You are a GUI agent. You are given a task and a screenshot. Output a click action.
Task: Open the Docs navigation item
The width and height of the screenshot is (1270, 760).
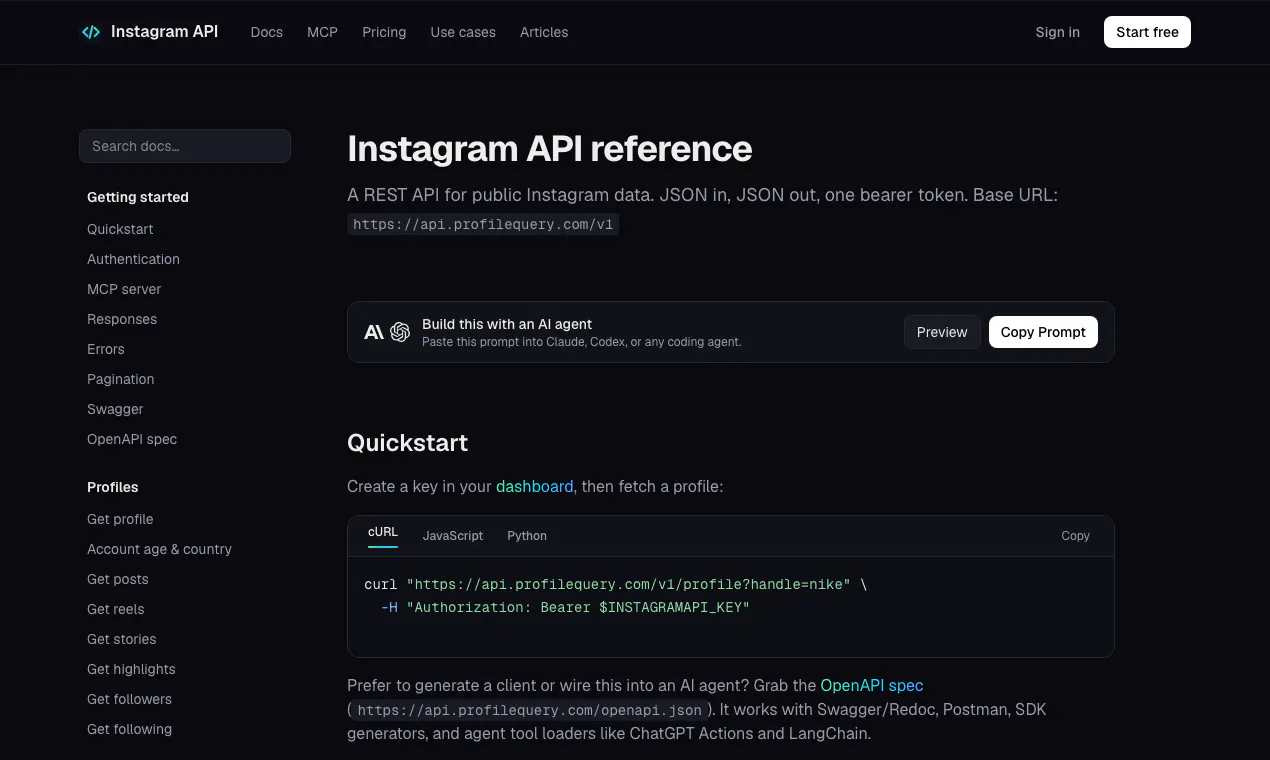click(x=267, y=32)
